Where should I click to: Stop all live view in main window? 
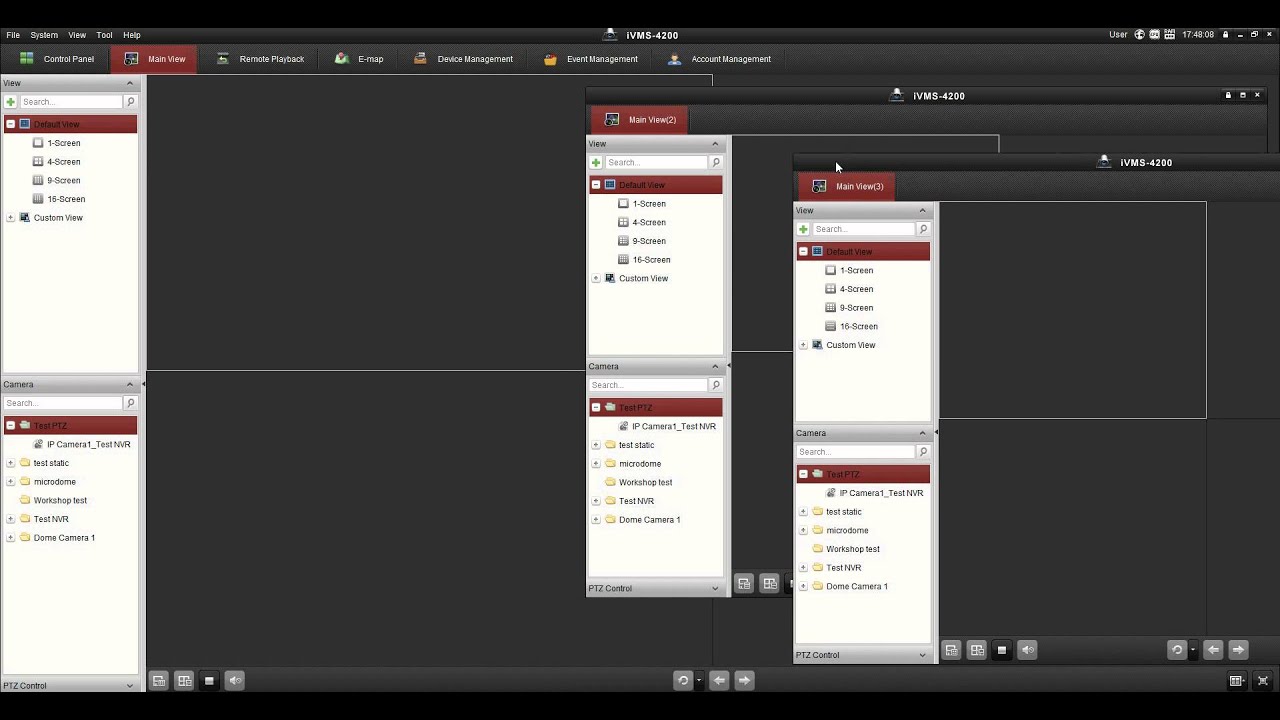coord(209,681)
